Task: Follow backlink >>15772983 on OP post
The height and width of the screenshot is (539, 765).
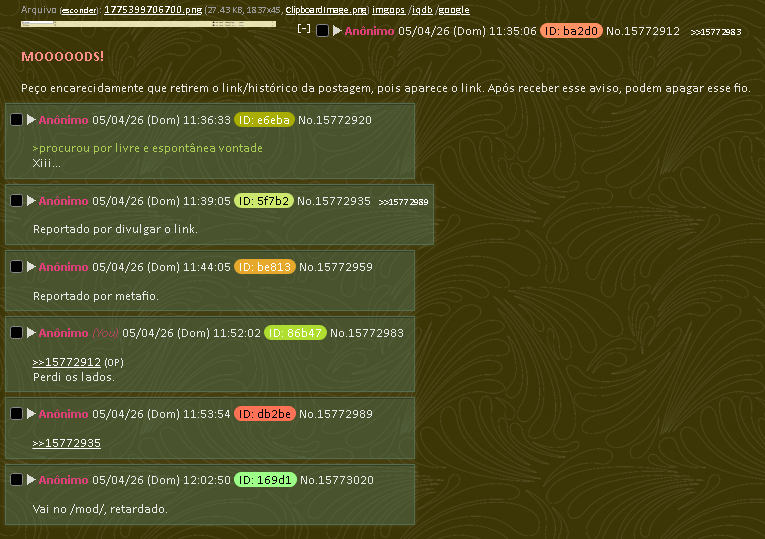Action: coord(716,32)
